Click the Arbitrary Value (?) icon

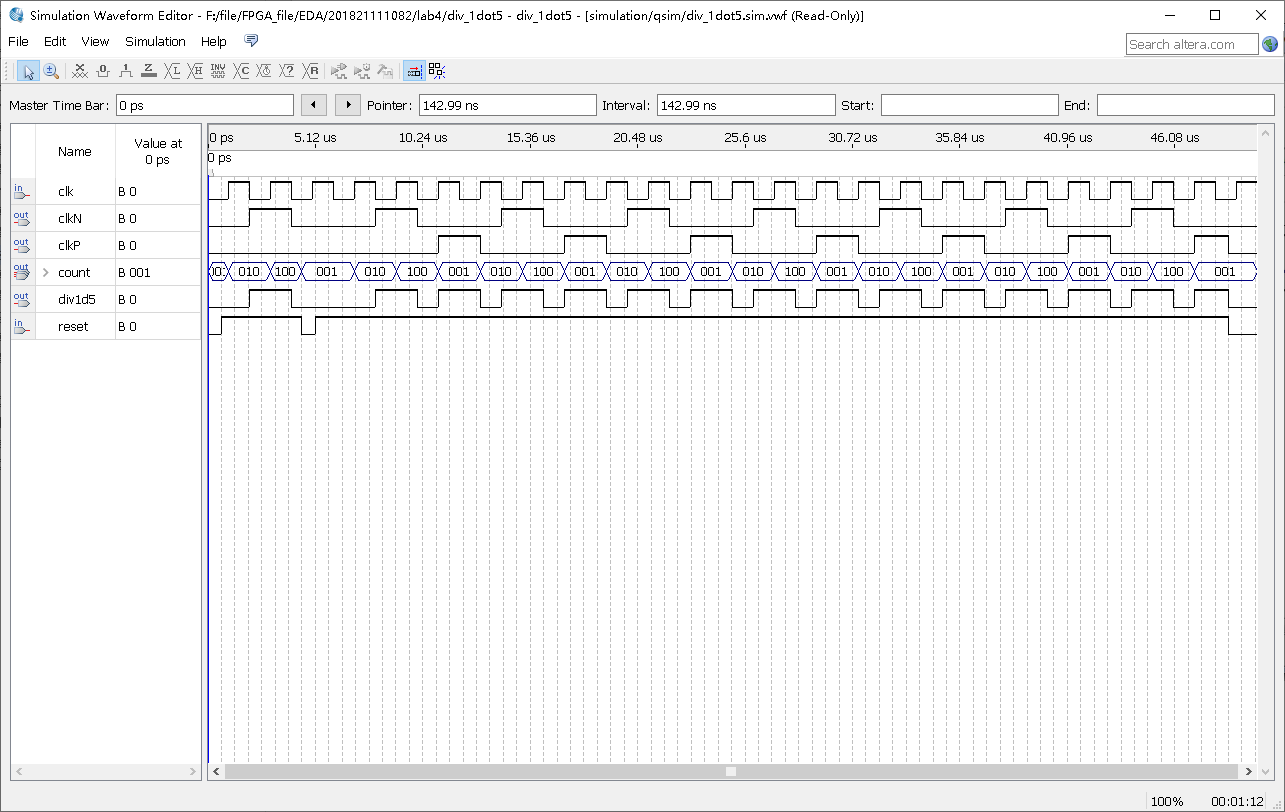287,71
